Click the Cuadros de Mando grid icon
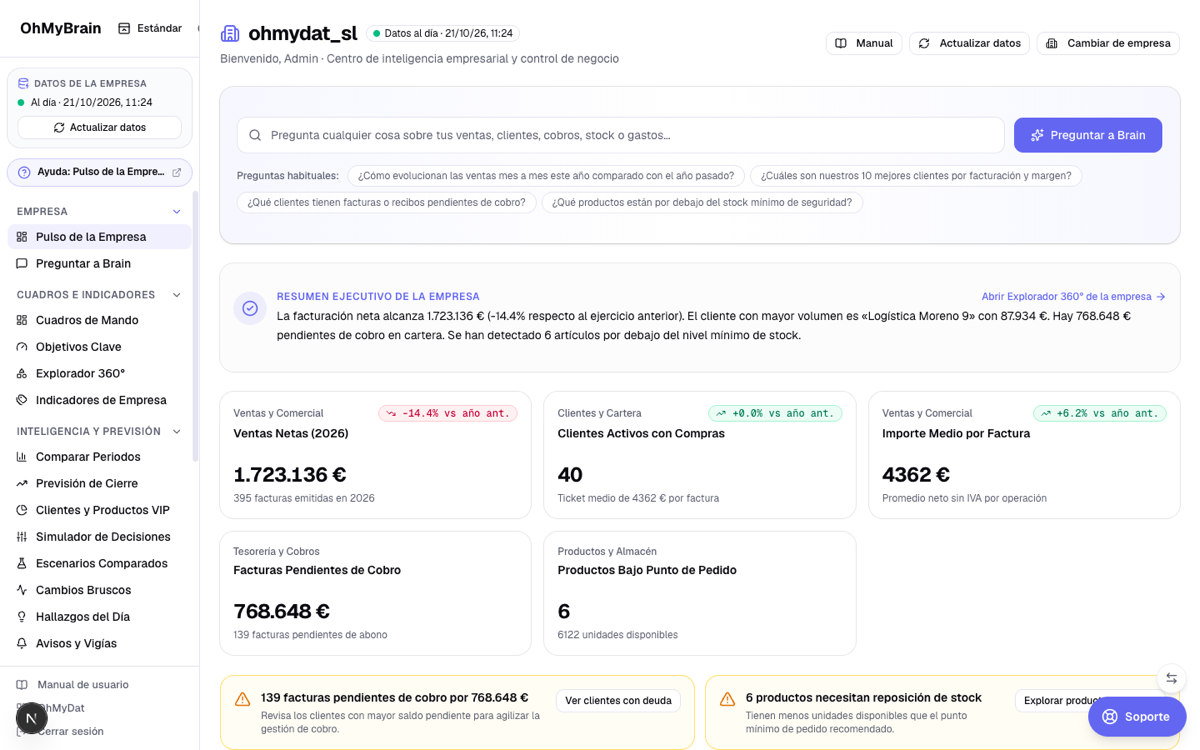This screenshot has height=750, width=1200. [22, 320]
